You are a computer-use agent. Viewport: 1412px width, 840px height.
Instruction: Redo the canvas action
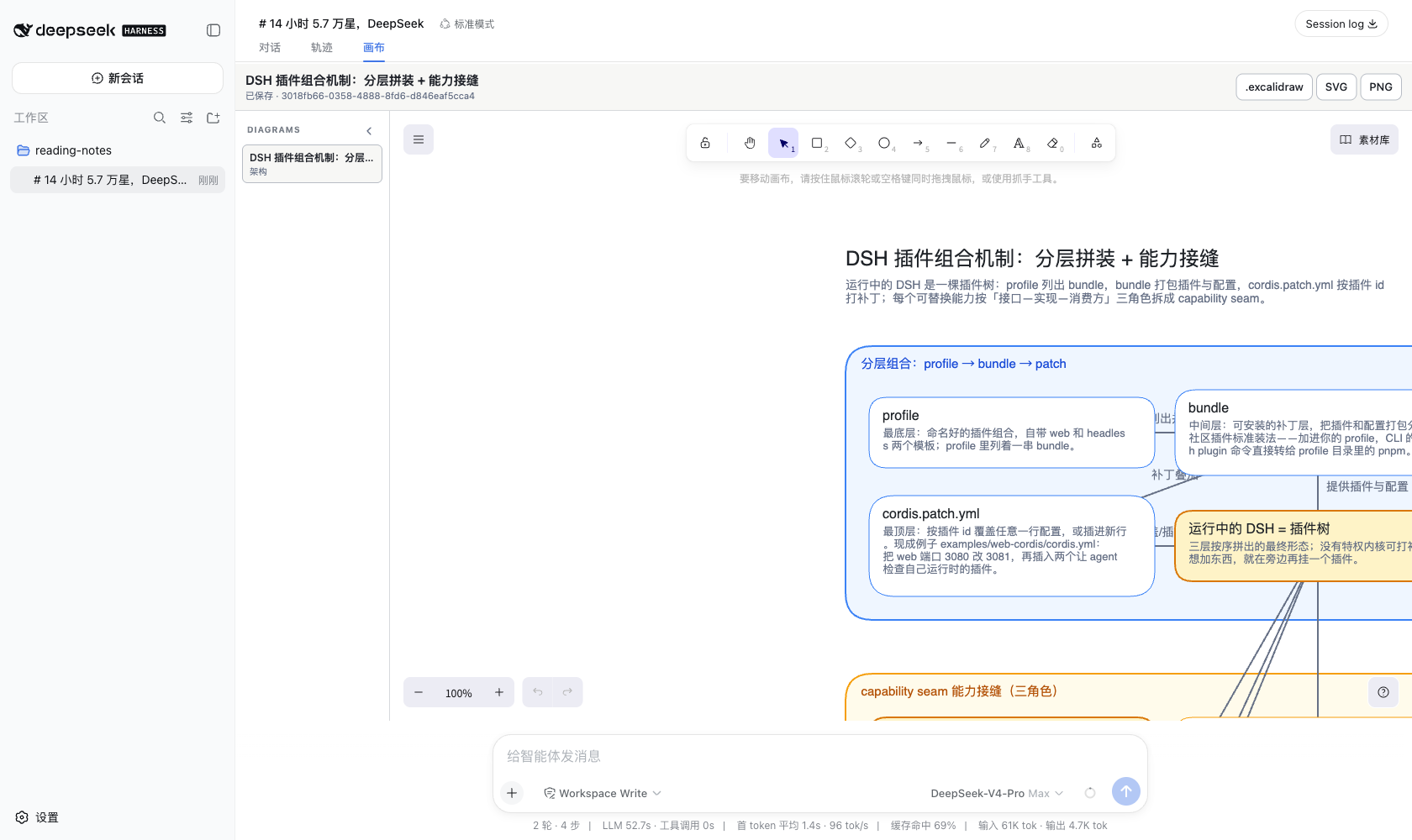coord(567,692)
